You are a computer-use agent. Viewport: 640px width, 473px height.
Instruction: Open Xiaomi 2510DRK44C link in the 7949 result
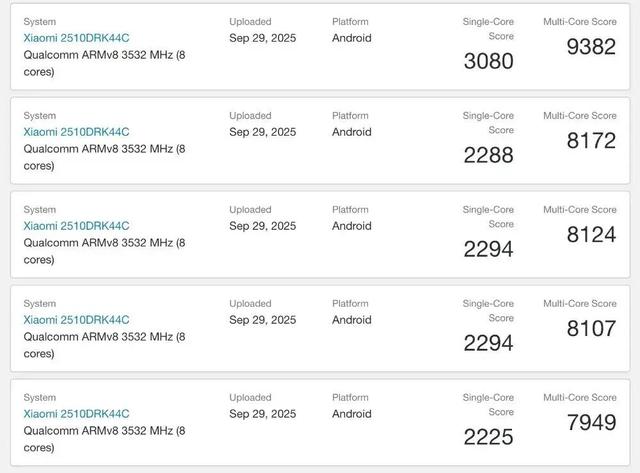click(x=77, y=414)
